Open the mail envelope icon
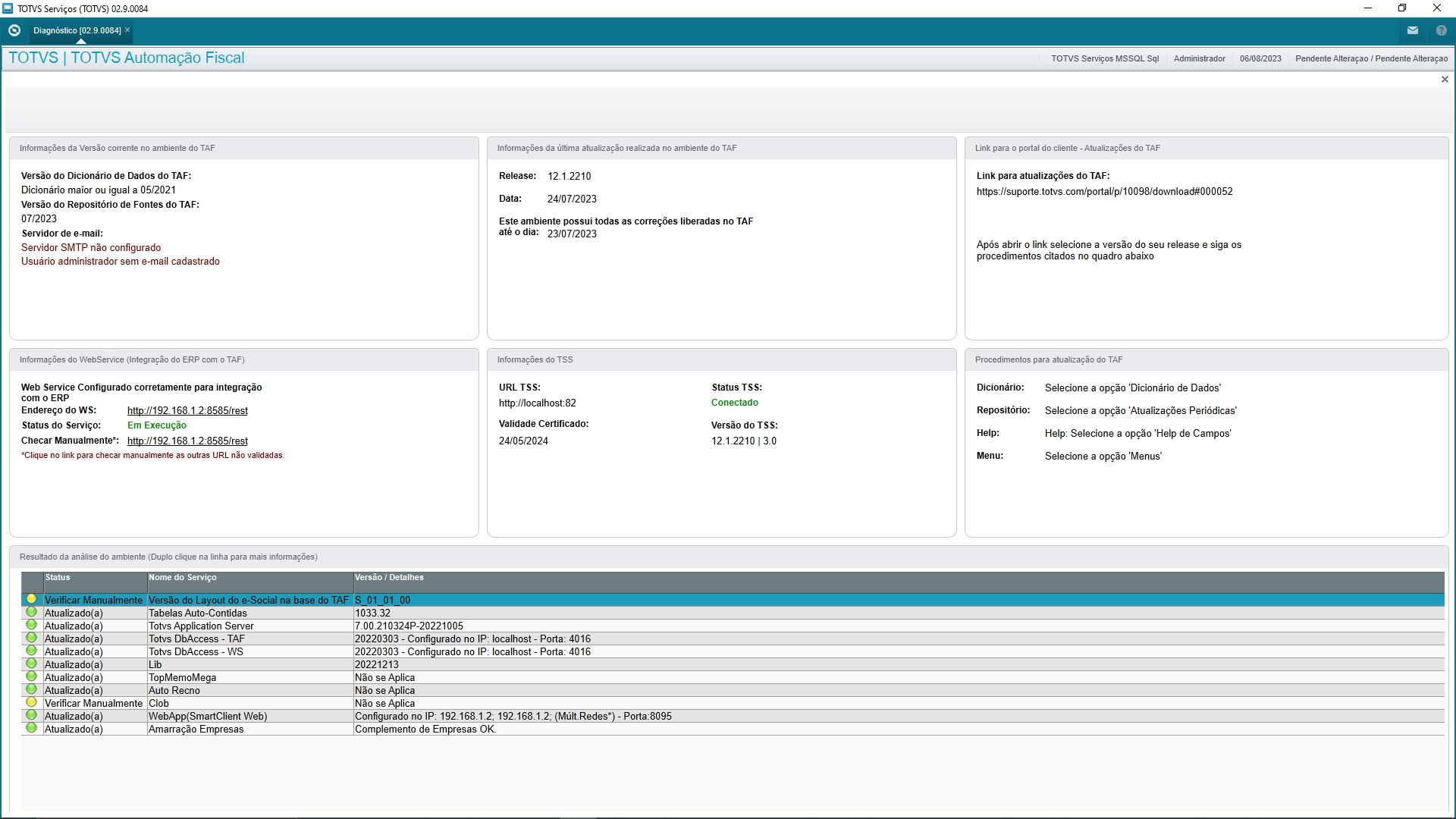 (1413, 30)
